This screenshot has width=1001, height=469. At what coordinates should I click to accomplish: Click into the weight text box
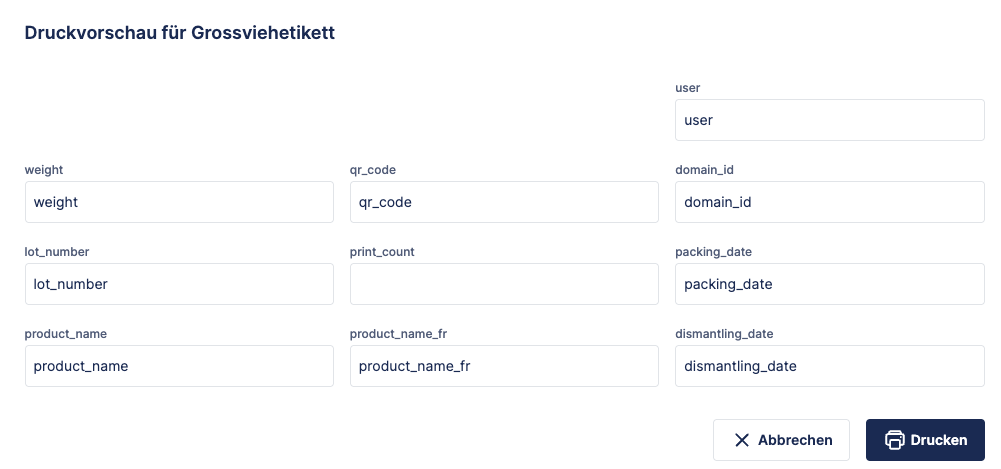[x=179, y=202]
